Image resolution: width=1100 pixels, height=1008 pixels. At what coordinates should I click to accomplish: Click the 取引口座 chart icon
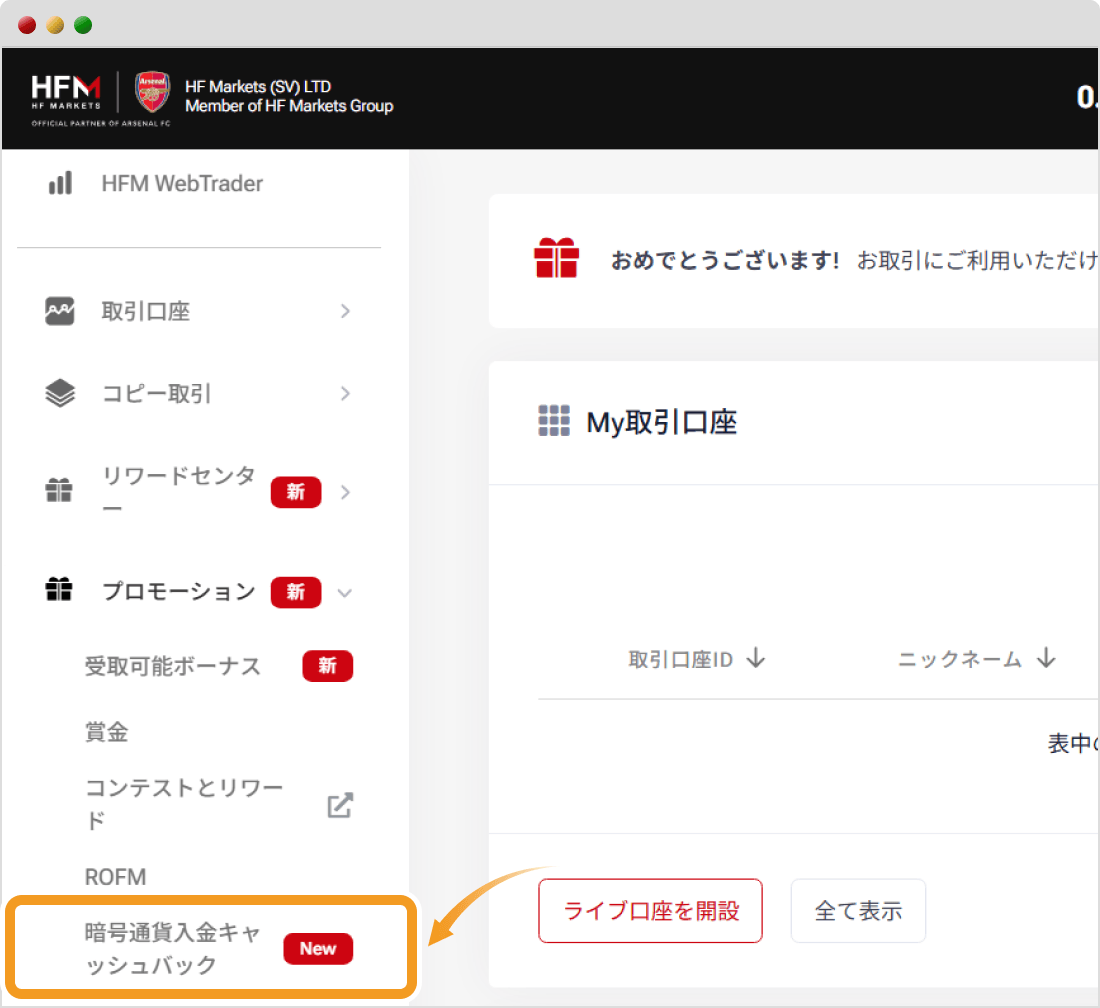60,311
